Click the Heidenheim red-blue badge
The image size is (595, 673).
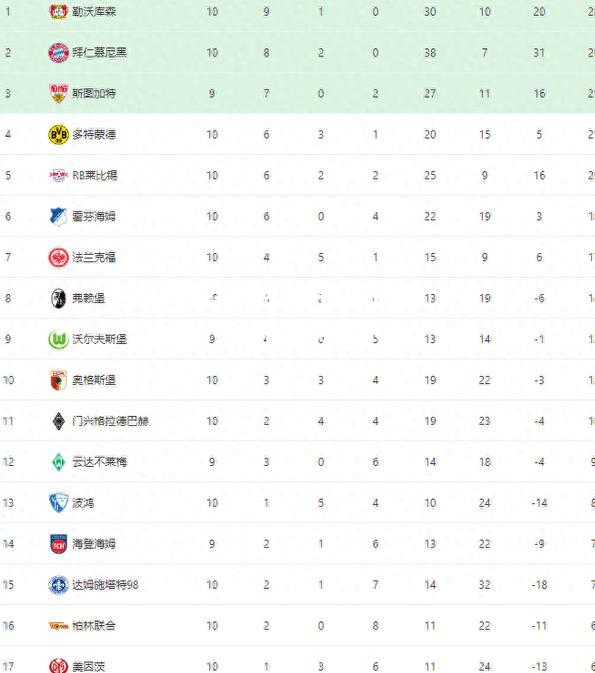tap(58, 544)
